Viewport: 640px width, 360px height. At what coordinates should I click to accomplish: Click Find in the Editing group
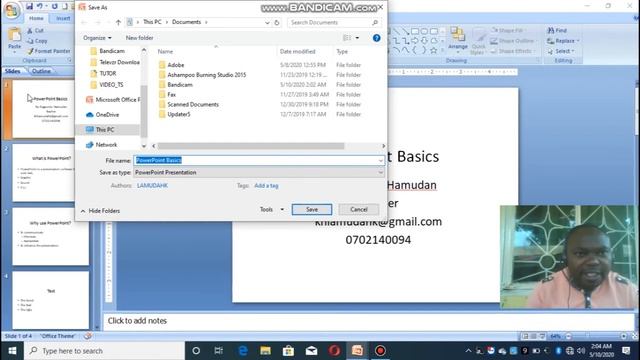pos(557,31)
